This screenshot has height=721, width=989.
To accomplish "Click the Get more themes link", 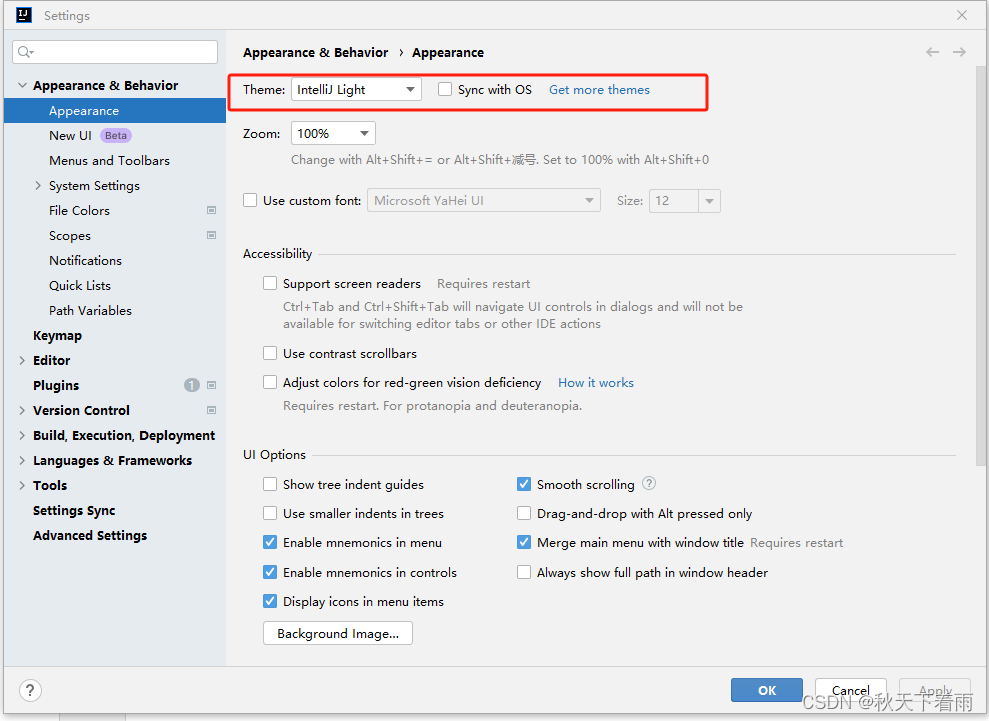I will point(599,90).
